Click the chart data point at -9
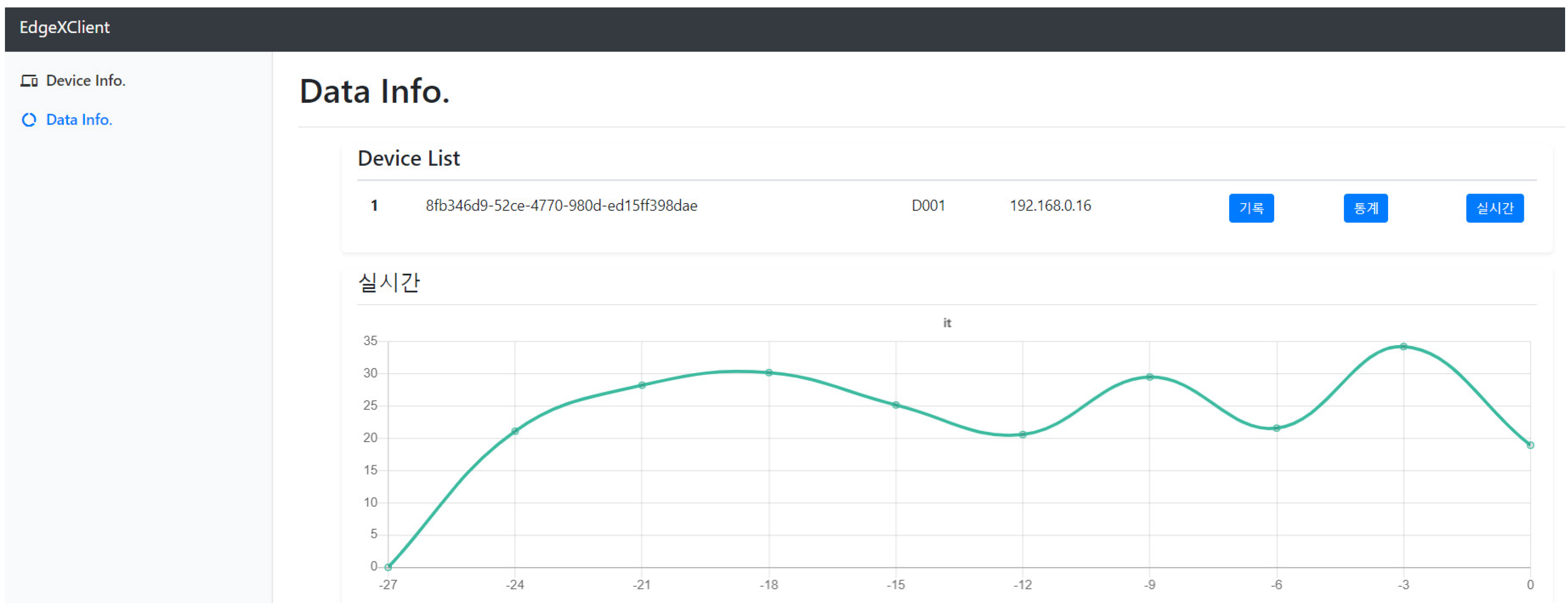Viewport: 1568px width, 613px height. 1149,377
